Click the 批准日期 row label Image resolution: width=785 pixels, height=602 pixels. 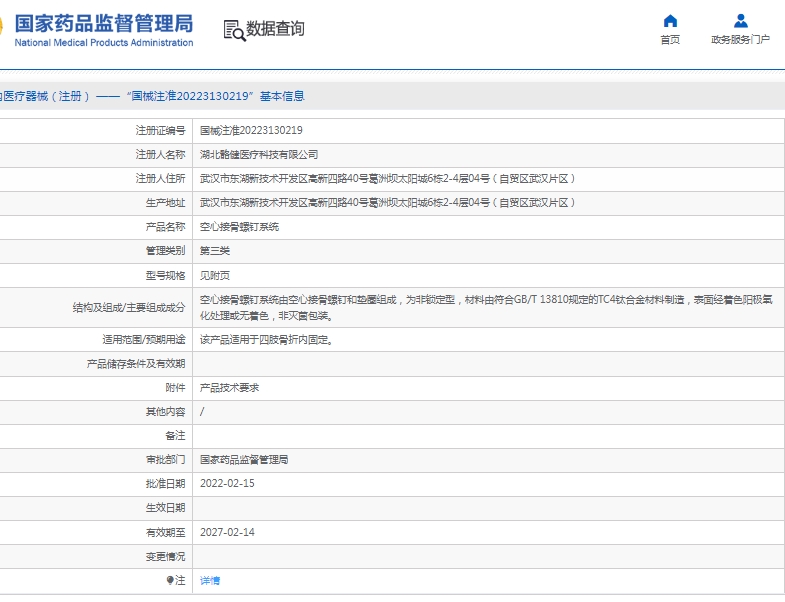point(165,484)
